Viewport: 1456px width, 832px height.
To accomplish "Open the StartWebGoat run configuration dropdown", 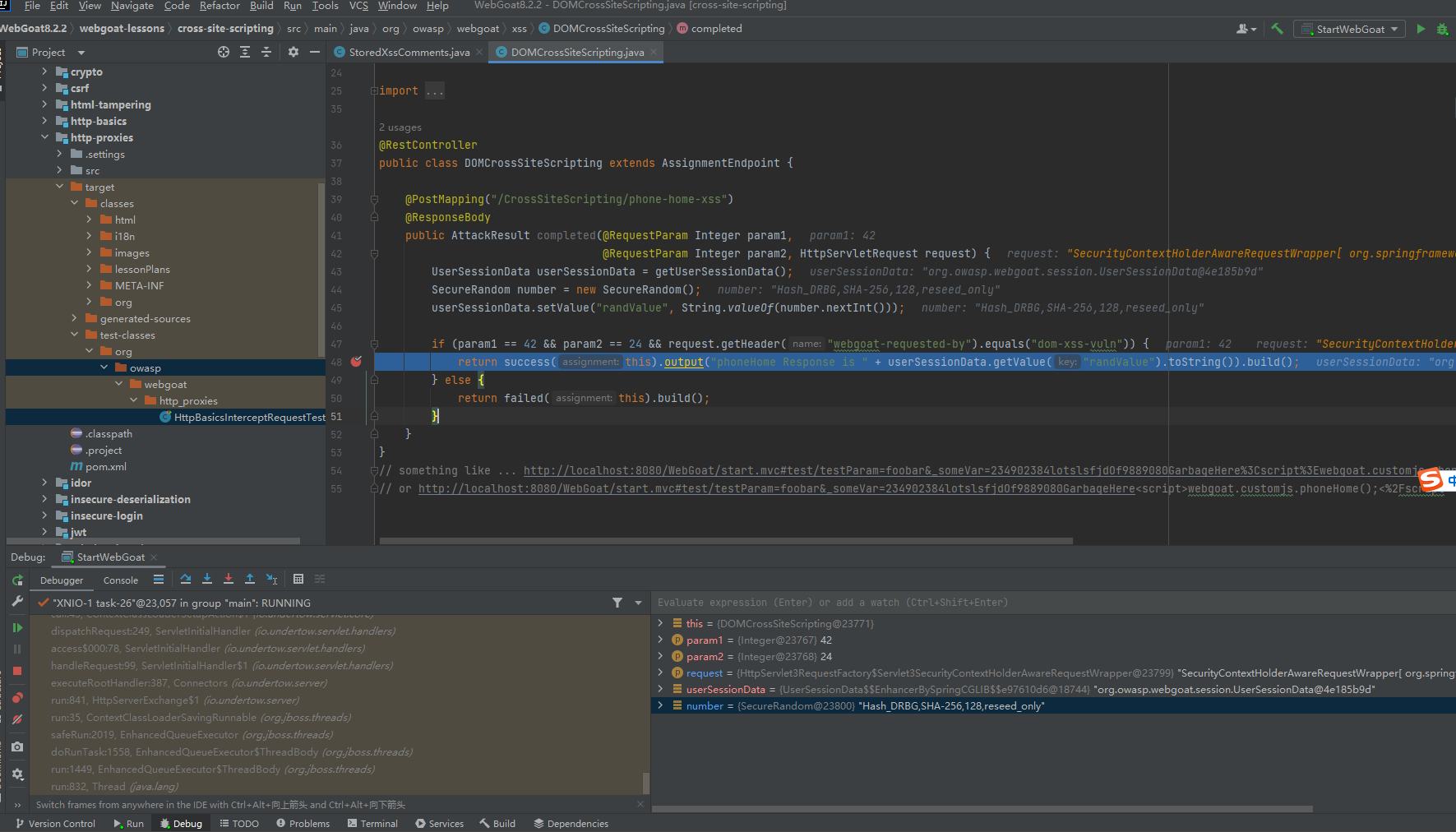I will pyautogui.click(x=1350, y=29).
